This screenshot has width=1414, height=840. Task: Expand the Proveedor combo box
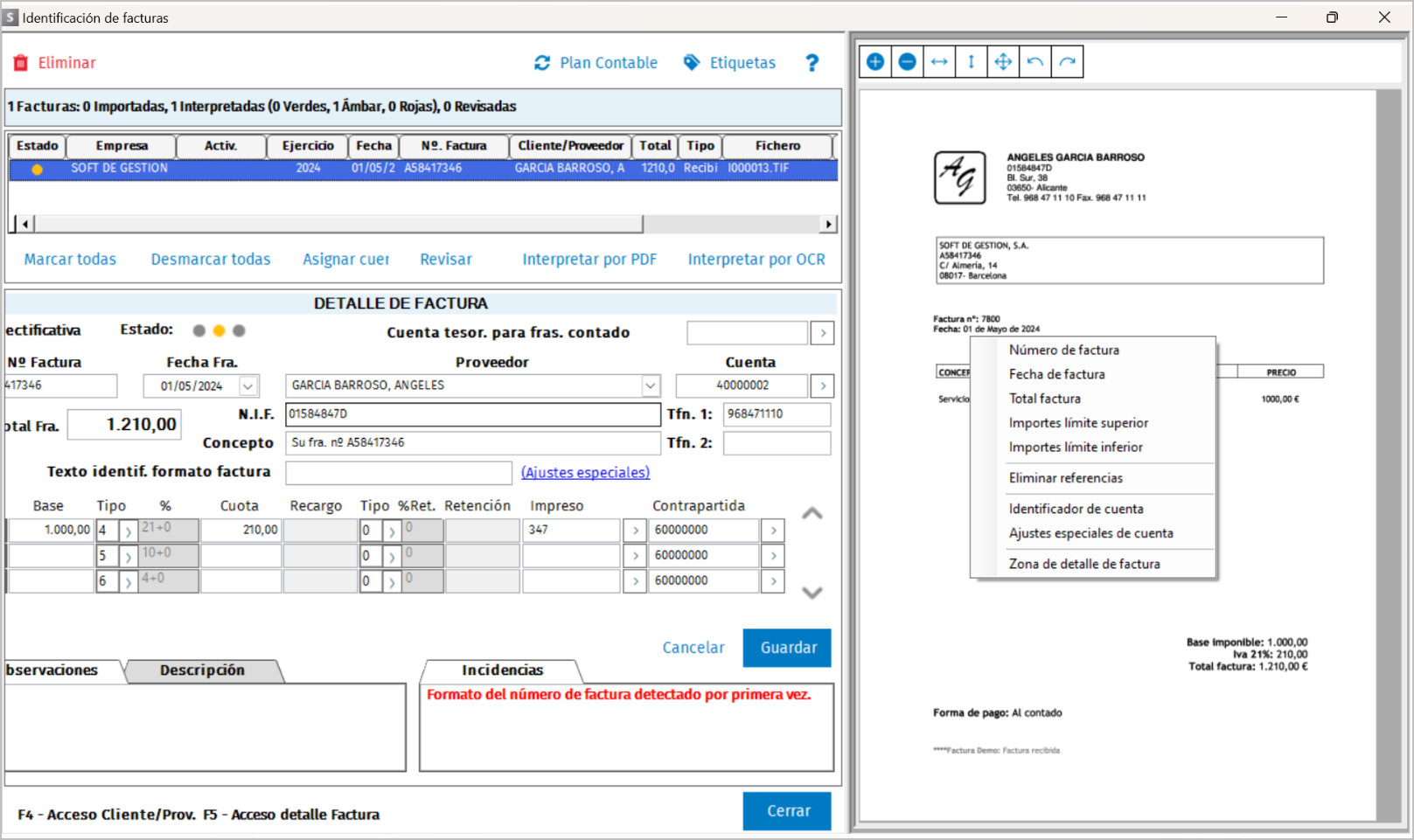pos(651,385)
